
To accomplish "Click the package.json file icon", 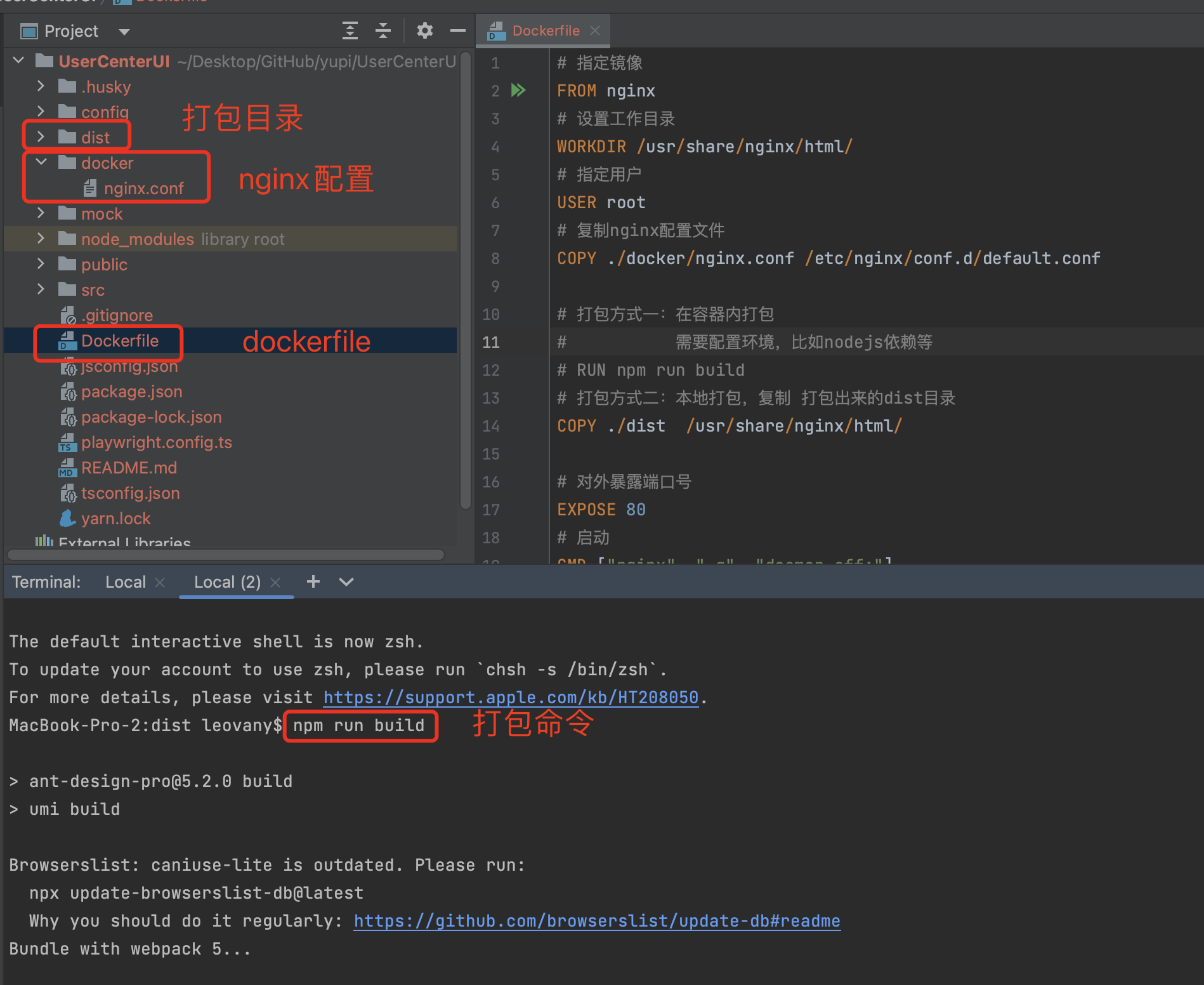I will tap(68, 392).
